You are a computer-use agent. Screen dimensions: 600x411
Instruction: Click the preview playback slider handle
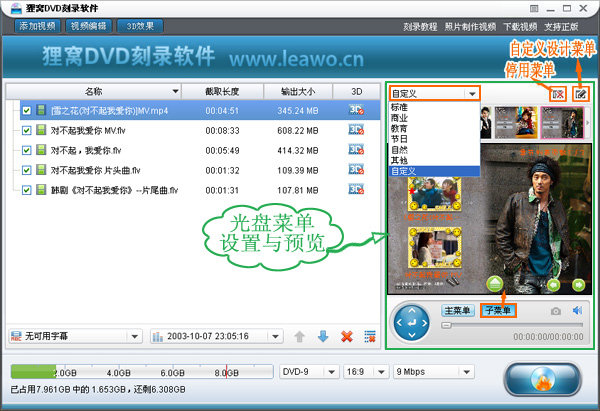446,325
